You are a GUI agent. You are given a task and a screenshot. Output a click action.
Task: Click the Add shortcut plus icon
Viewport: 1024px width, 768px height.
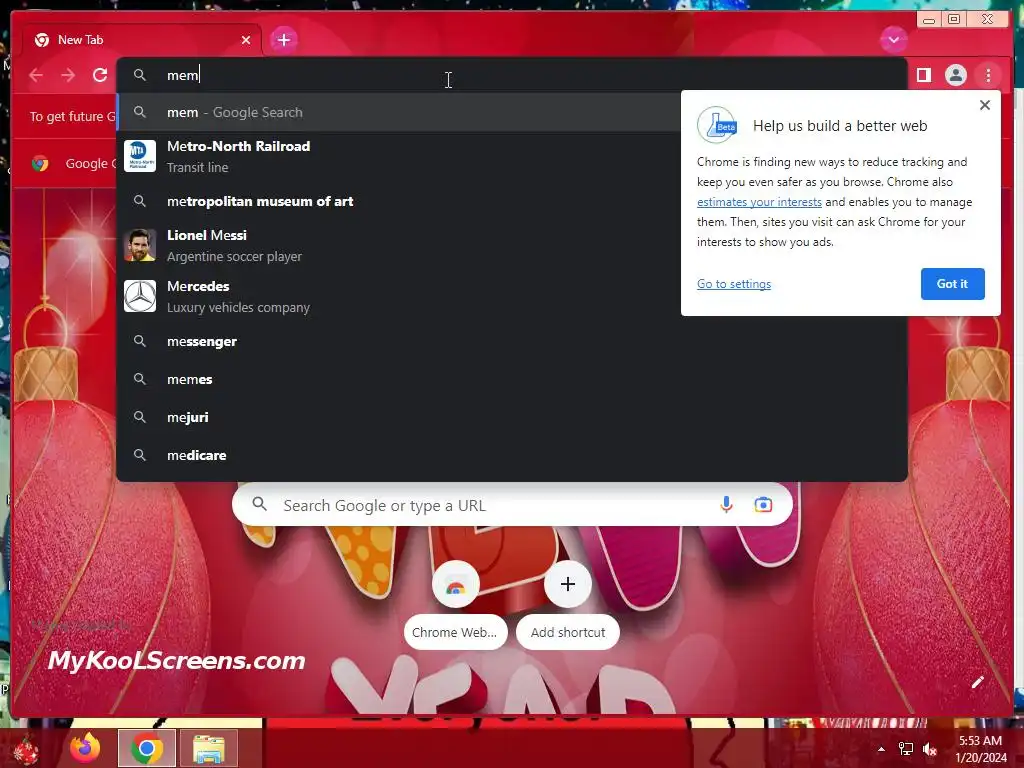tap(568, 584)
